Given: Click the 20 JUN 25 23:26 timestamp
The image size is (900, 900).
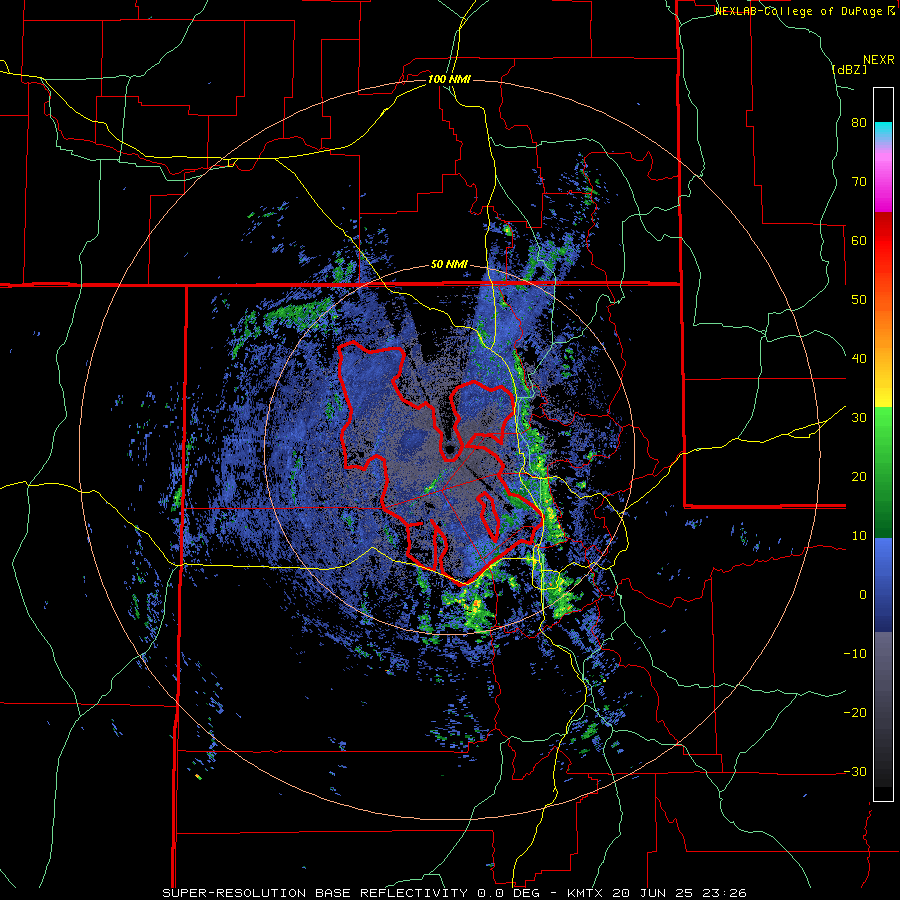Looking at the screenshot, I should click(x=679, y=893).
